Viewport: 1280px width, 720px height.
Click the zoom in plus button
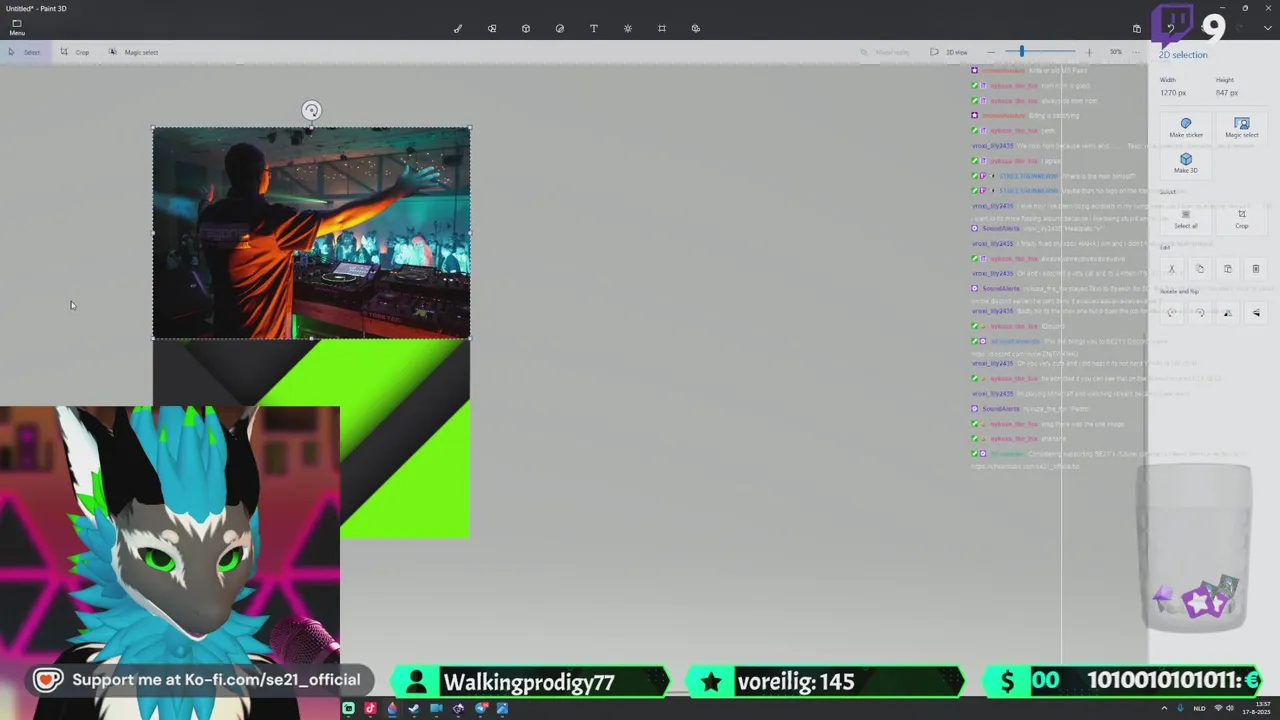[1089, 52]
